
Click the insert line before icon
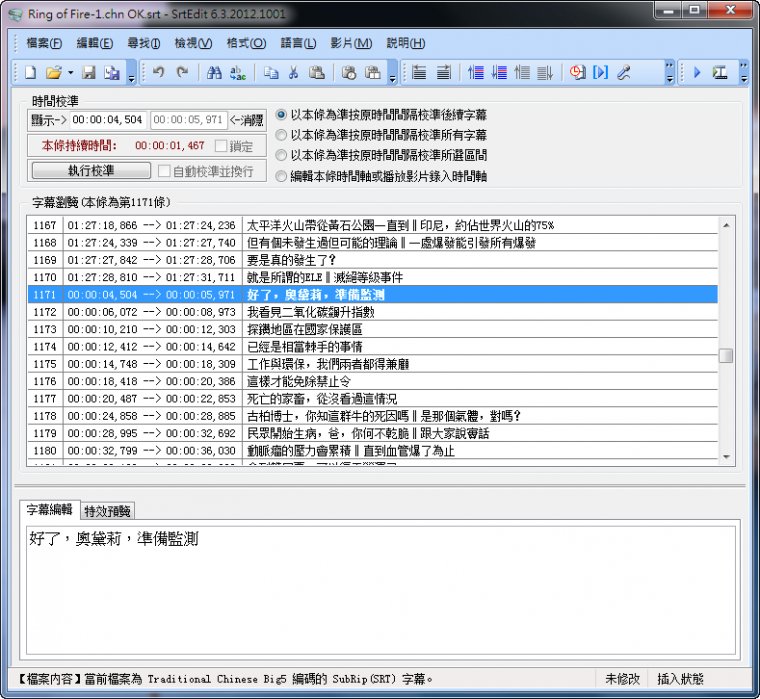pyautogui.click(x=419, y=73)
